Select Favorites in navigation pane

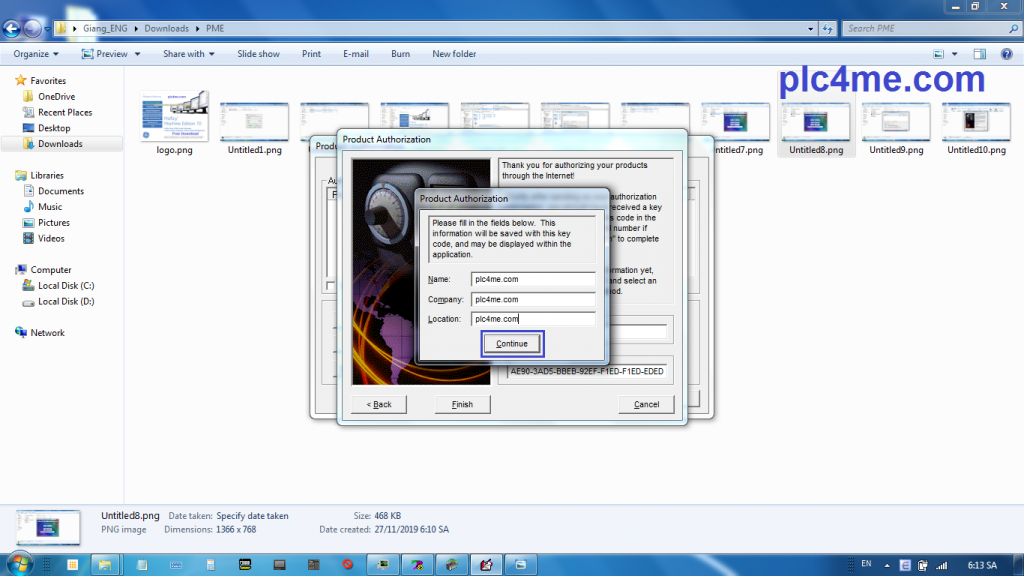click(48, 80)
